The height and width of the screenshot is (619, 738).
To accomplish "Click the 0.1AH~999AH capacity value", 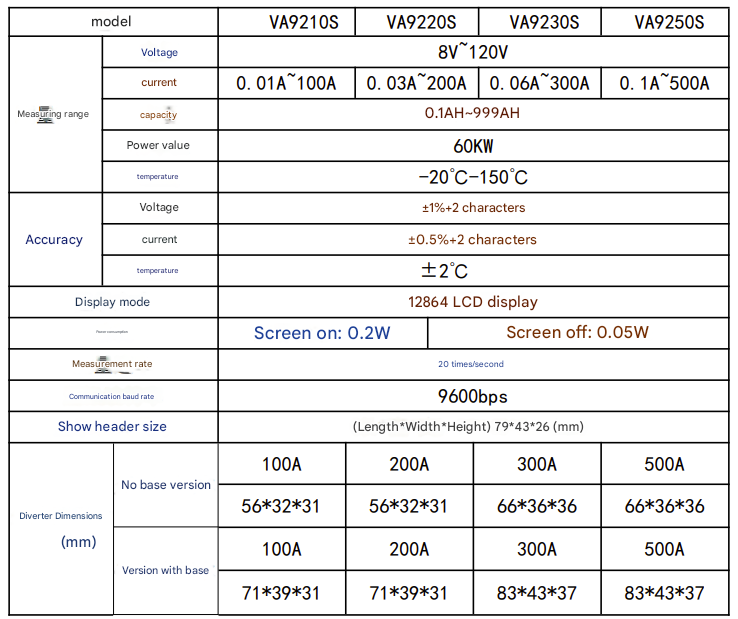I will coord(472,113).
